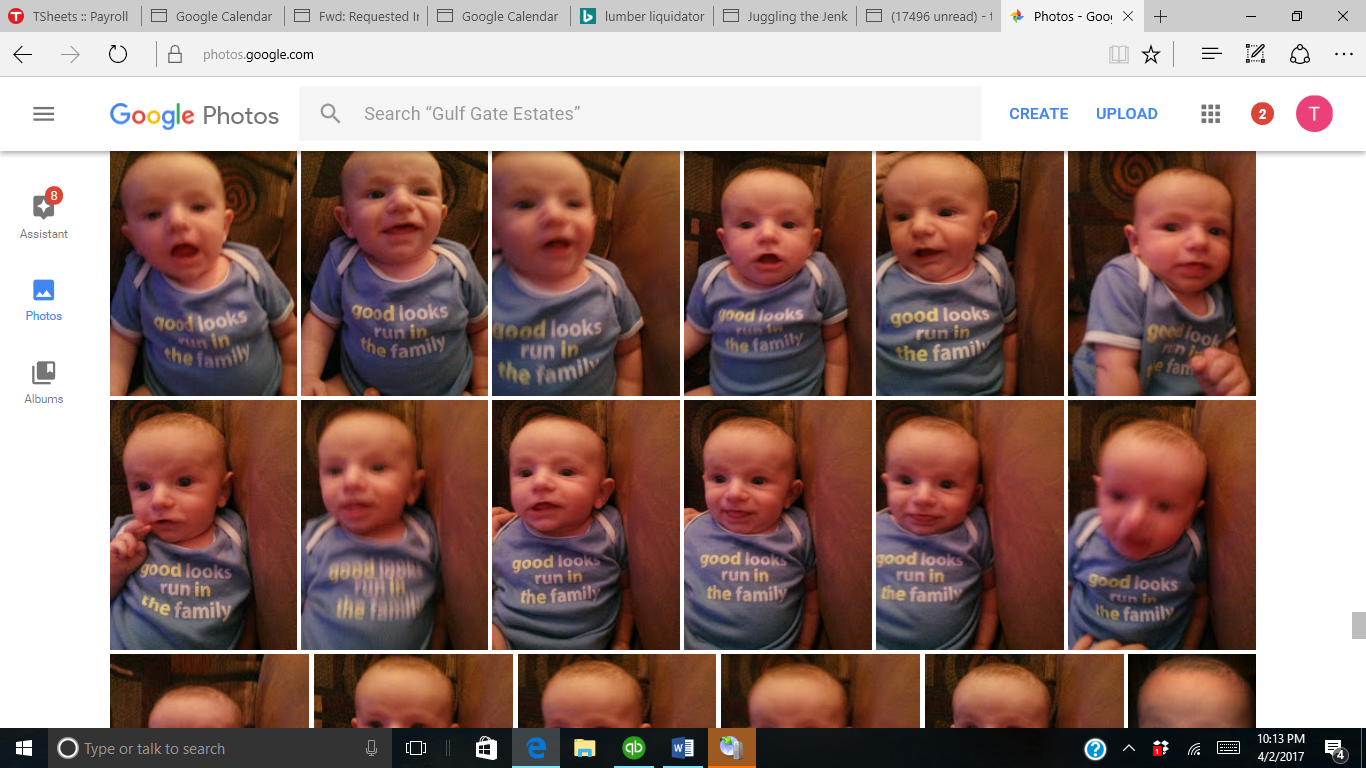This screenshot has height=768, width=1366.
Task: Refresh the page in Edge browser
Action: [118, 55]
